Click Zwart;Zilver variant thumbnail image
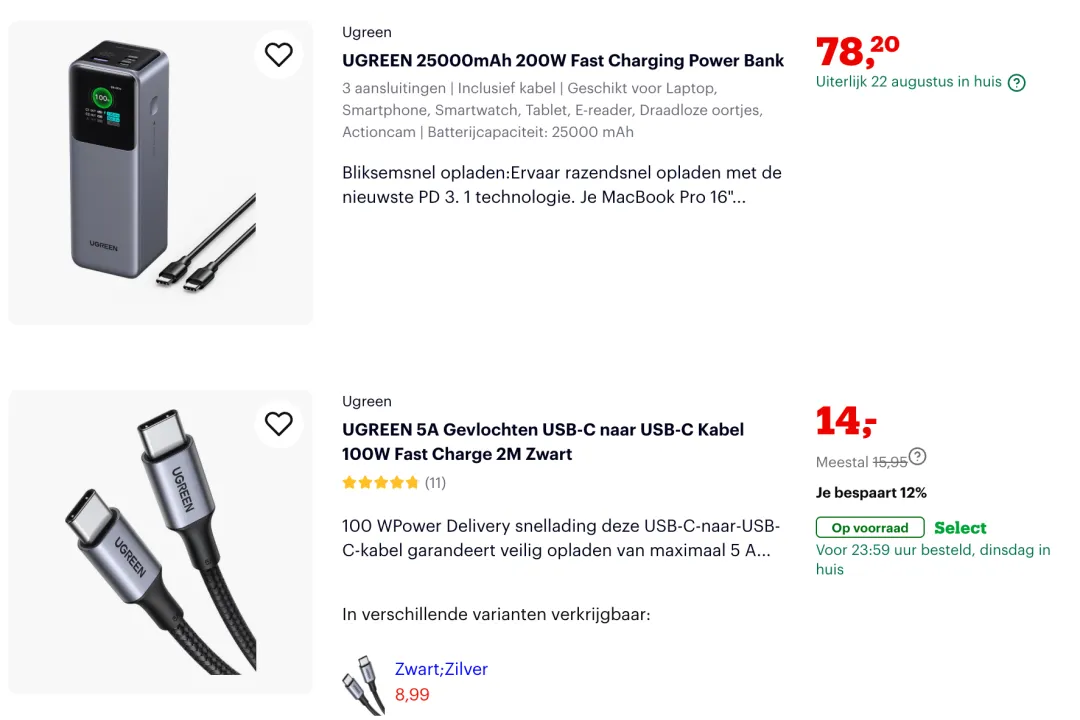The width and height of the screenshot is (1080, 720). click(x=363, y=685)
